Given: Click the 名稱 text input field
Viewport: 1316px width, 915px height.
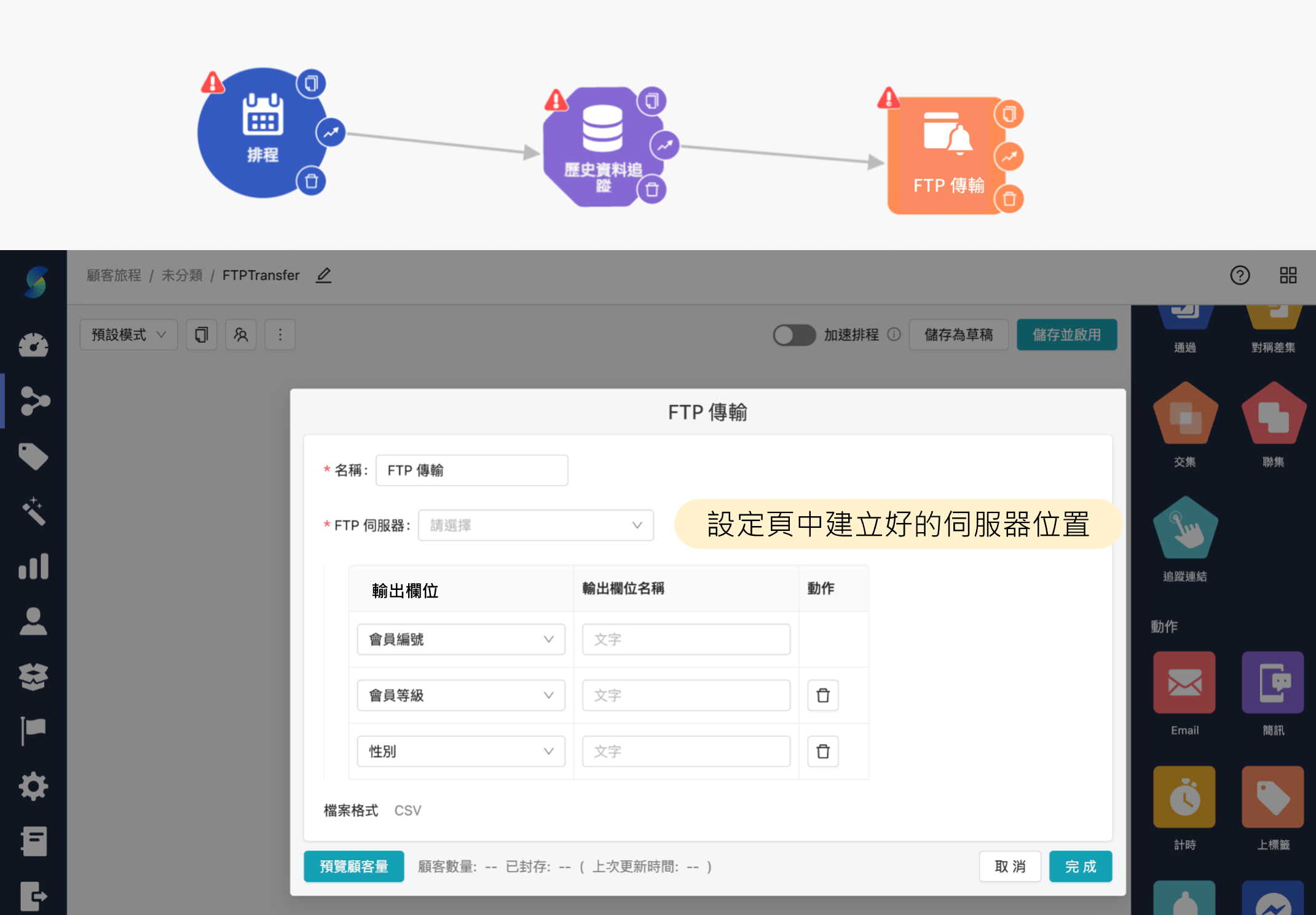Looking at the screenshot, I should coord(471,470).
